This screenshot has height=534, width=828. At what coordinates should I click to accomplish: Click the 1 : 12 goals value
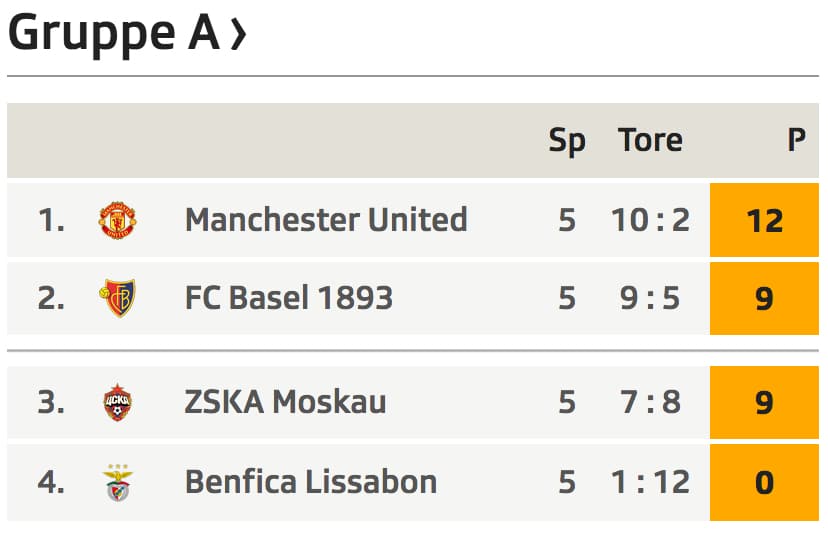[x=650, y=482]
